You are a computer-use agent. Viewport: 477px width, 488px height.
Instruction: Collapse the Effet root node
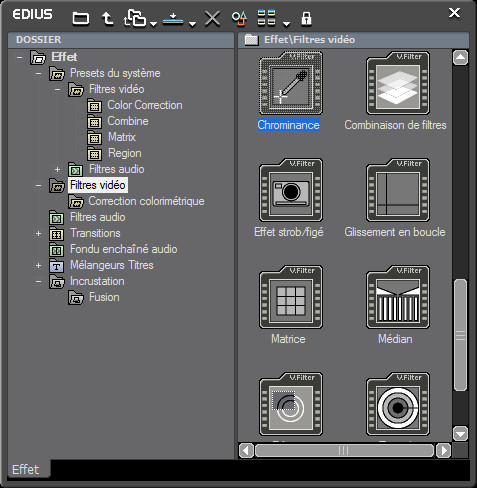pyautogui.click(x=20, y=57)
